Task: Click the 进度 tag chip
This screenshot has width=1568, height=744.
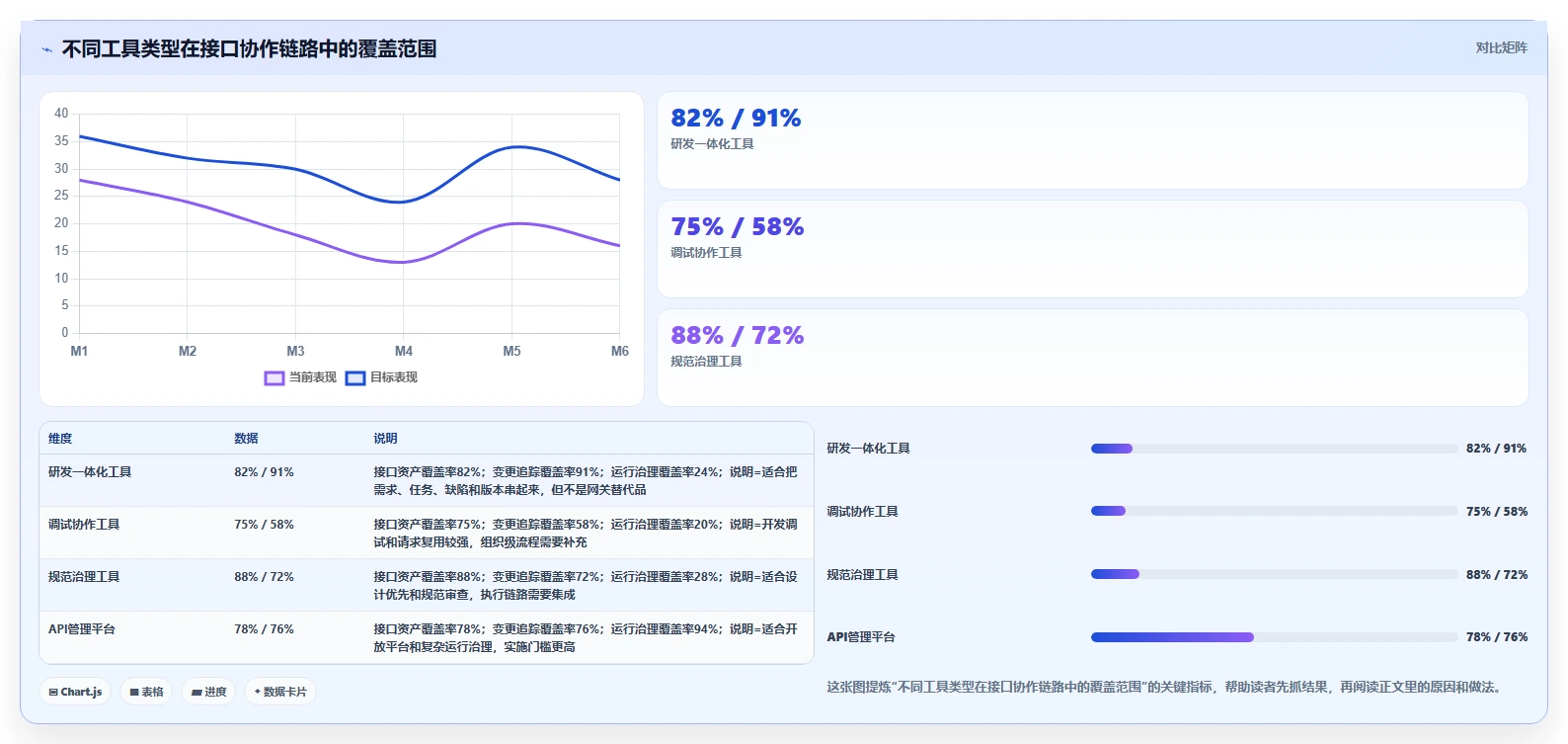Action: pyautogui.click(x=209, y=692)
